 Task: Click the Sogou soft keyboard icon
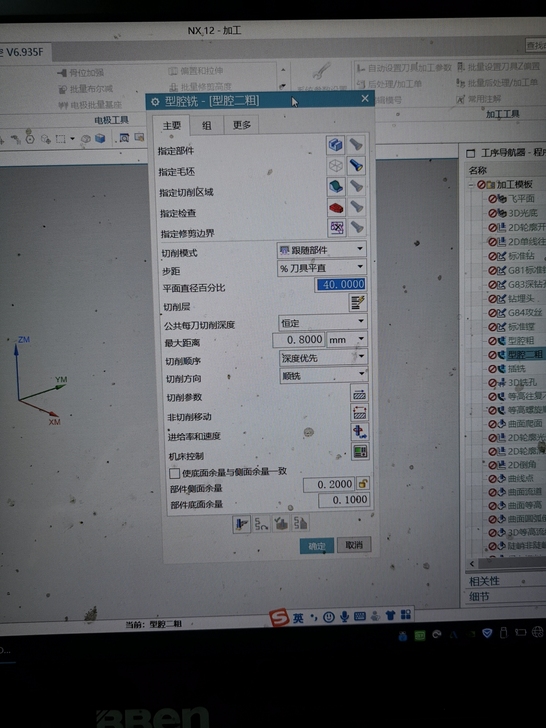[359, 616]
